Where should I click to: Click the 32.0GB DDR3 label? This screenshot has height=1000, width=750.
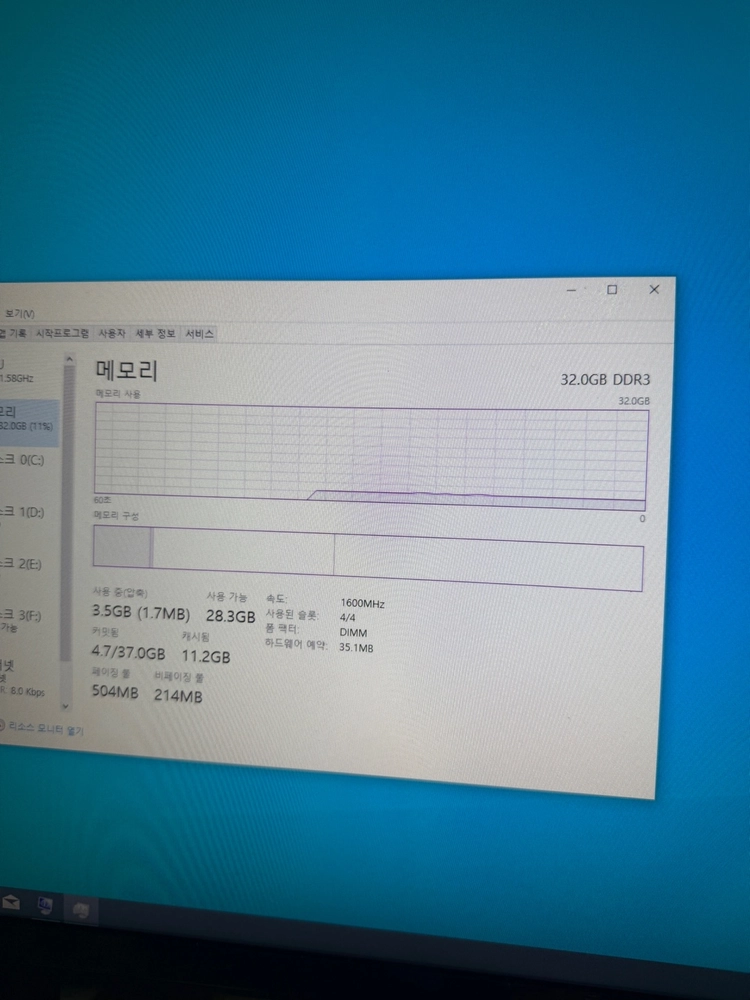605,379
